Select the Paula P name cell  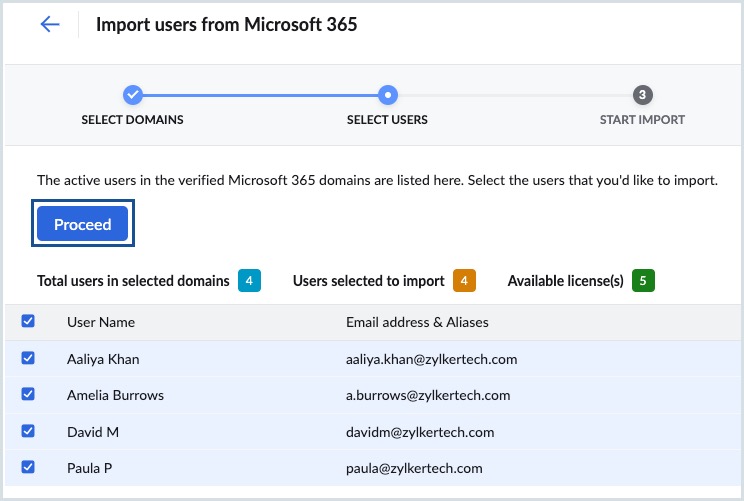(90, 468)
